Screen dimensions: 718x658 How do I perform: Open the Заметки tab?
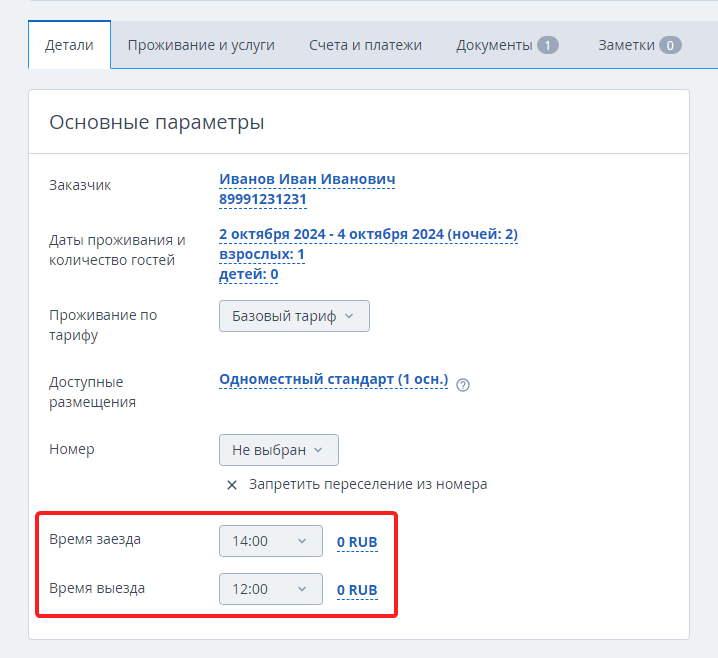[640, 45]
